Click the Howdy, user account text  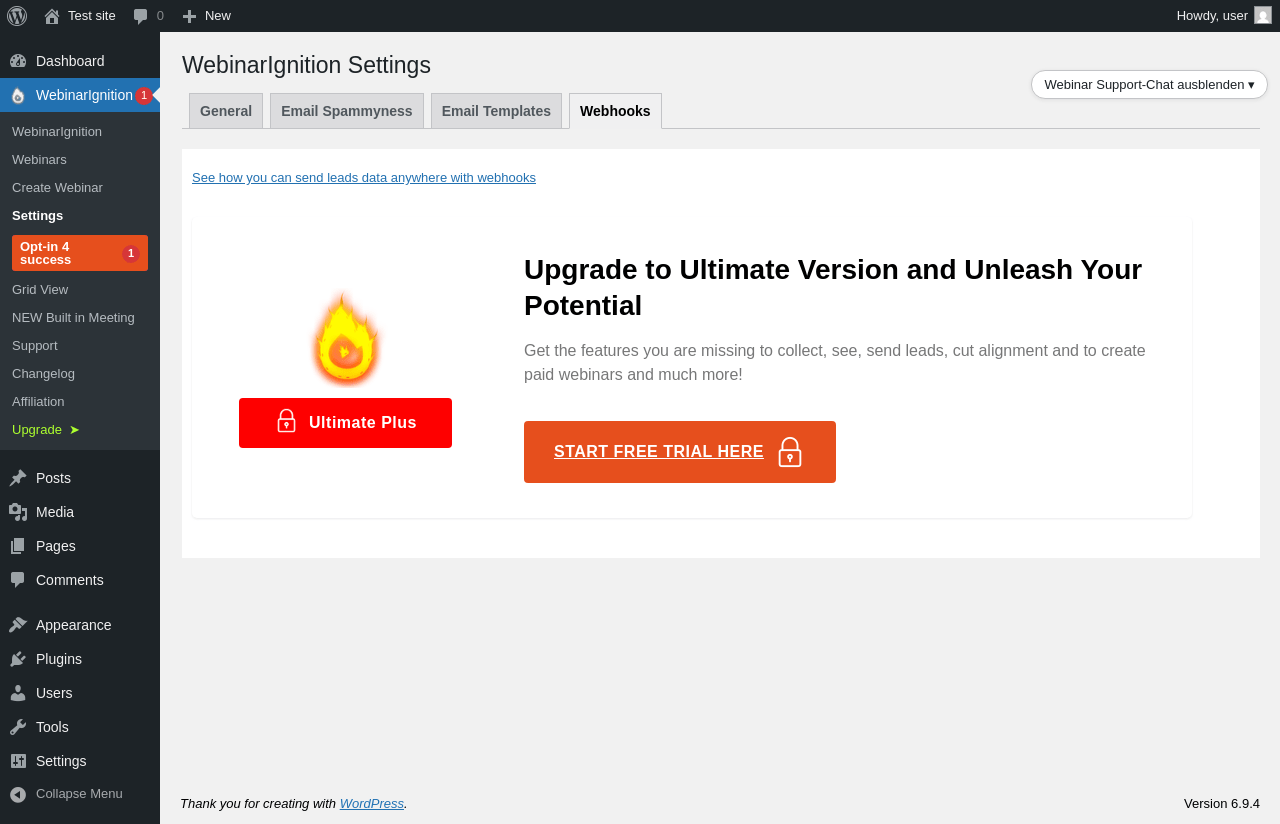point(1212,16)
